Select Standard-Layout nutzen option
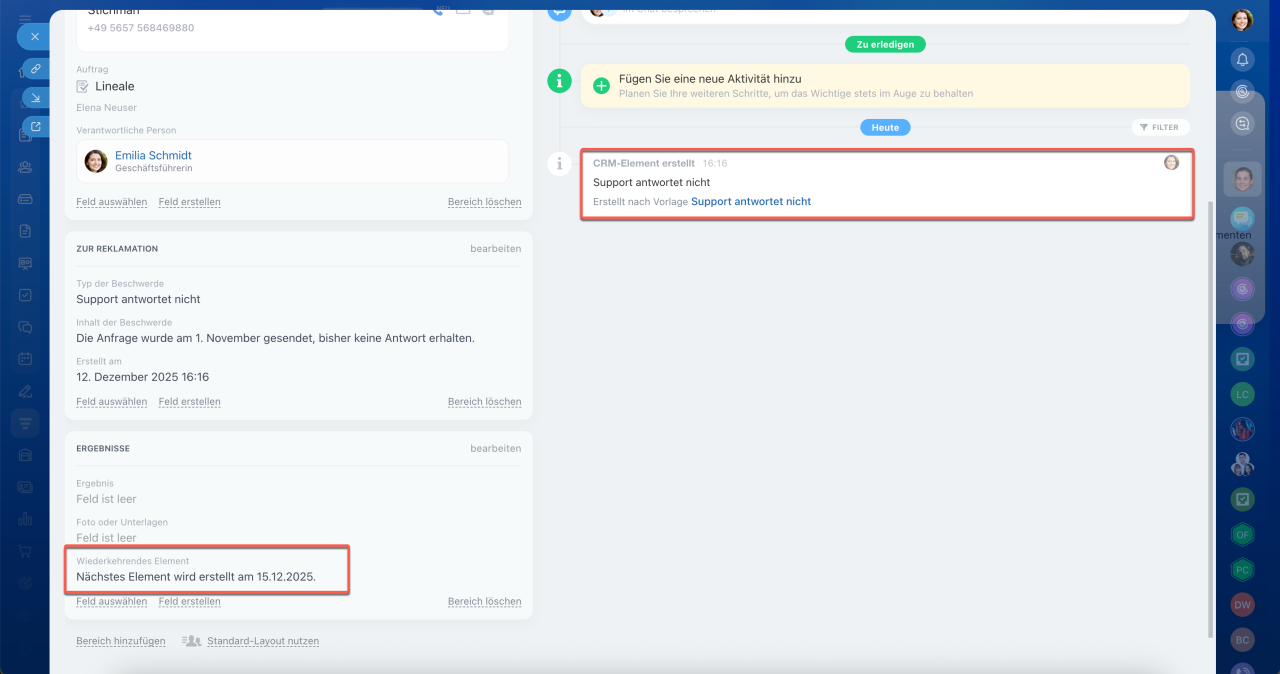The width and height of the screenshot is (1280, 674). (x=262, y=641)
